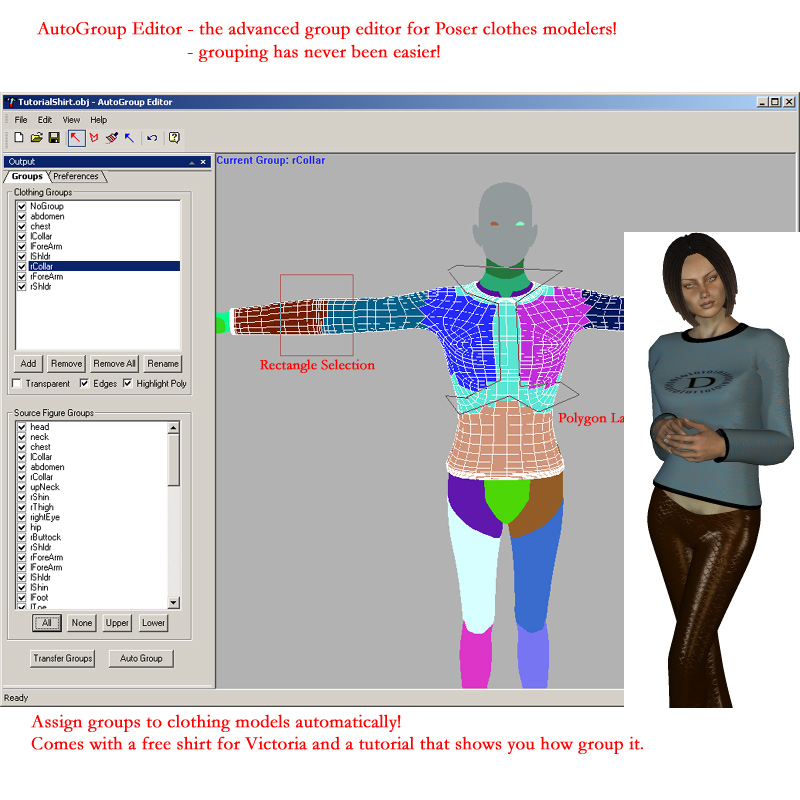Collapse the Output panel with the triangle icon
The image size is (800, 800).
pos(192,162)
